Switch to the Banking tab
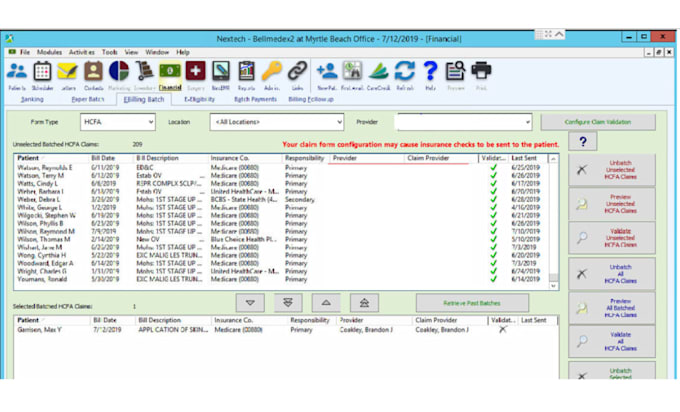 click(x=32, y=99)
